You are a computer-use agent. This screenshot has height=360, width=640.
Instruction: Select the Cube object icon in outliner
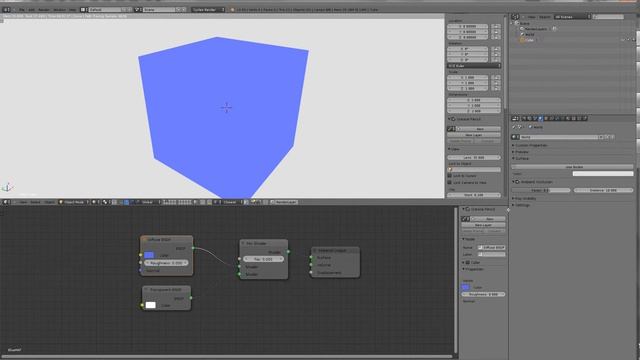[522, 40]
